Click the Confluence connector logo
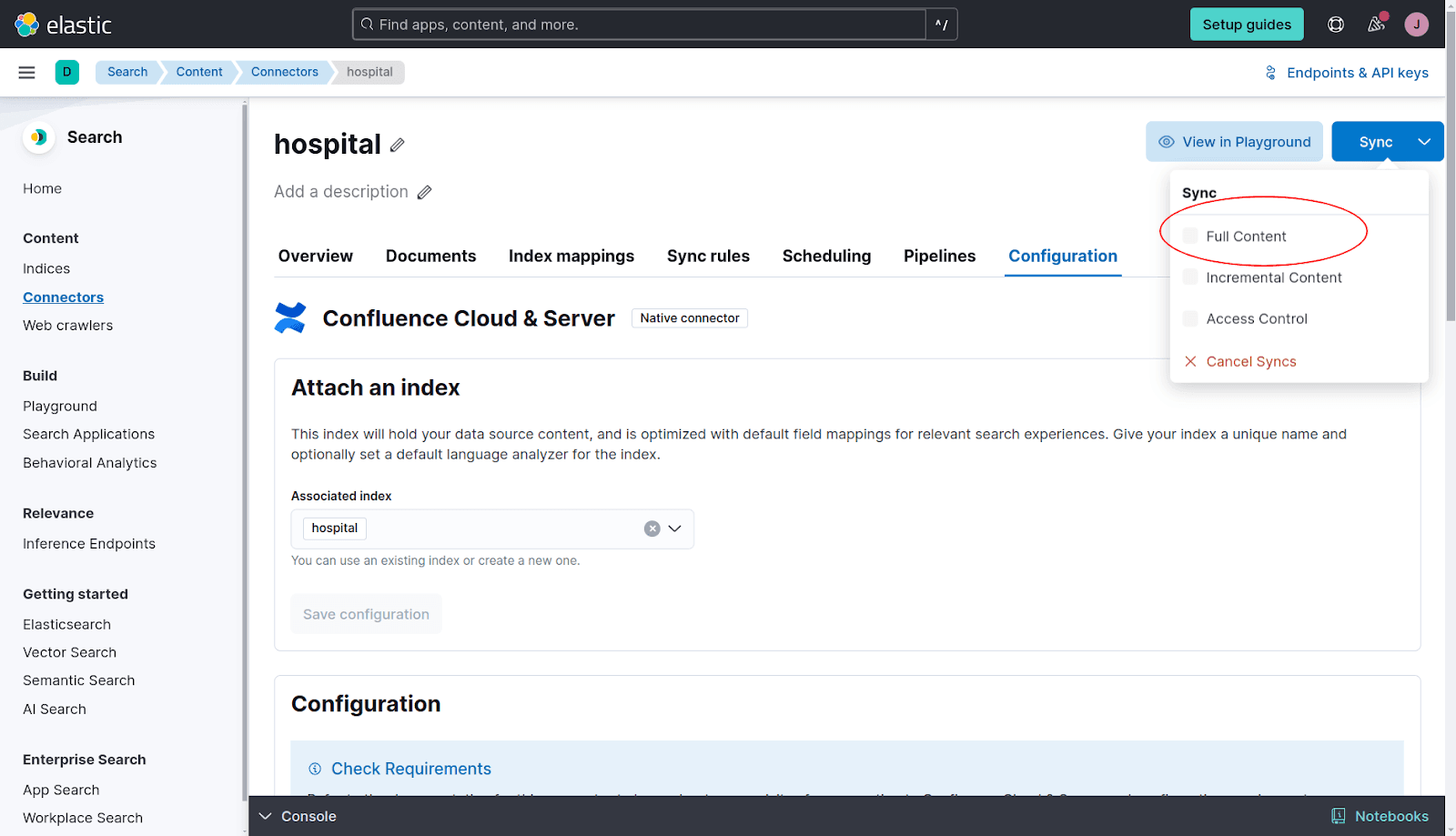1456x836 pixels. coord(289,317)
